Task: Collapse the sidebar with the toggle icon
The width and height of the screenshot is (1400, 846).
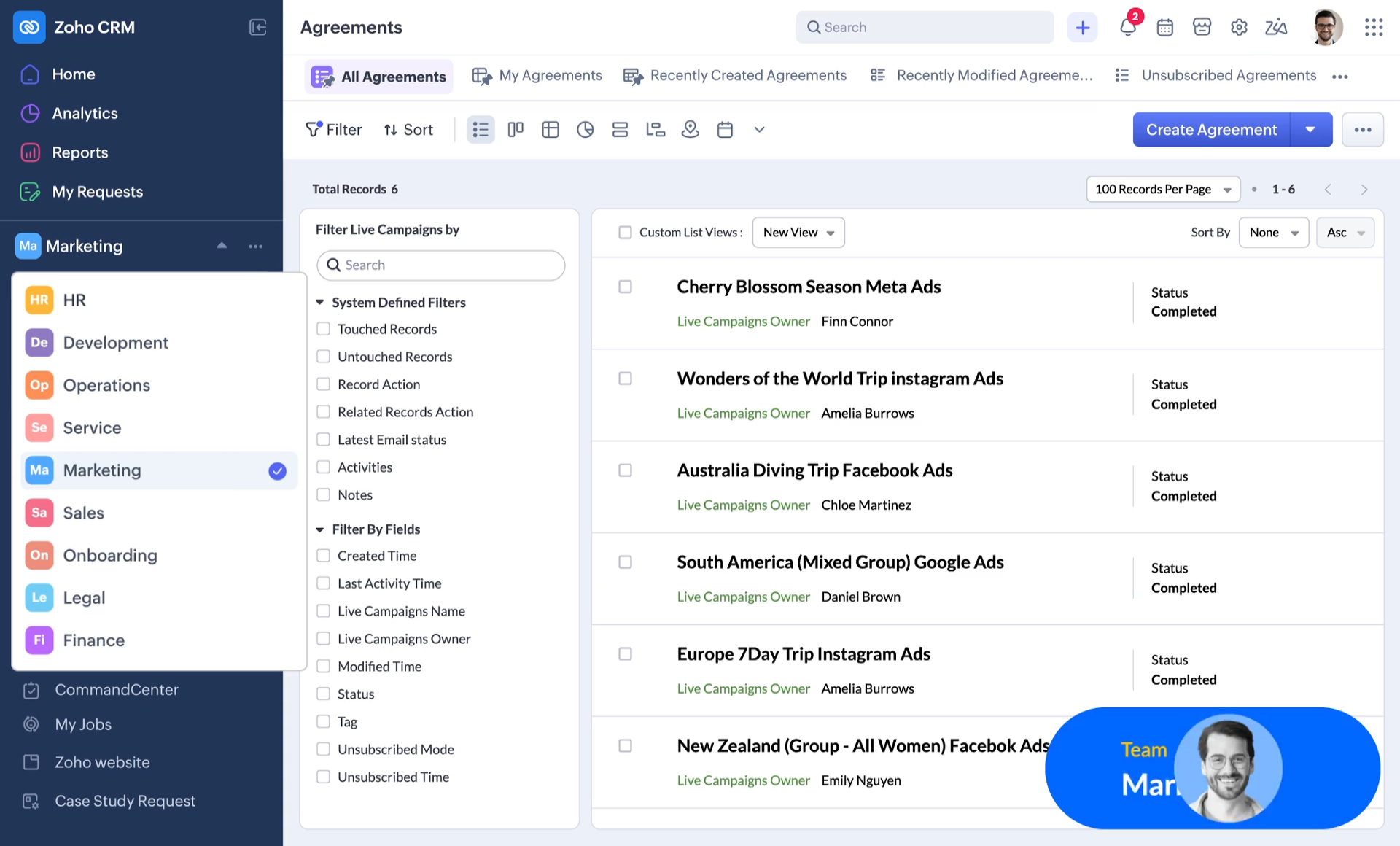Action: (x=257, y=28)
